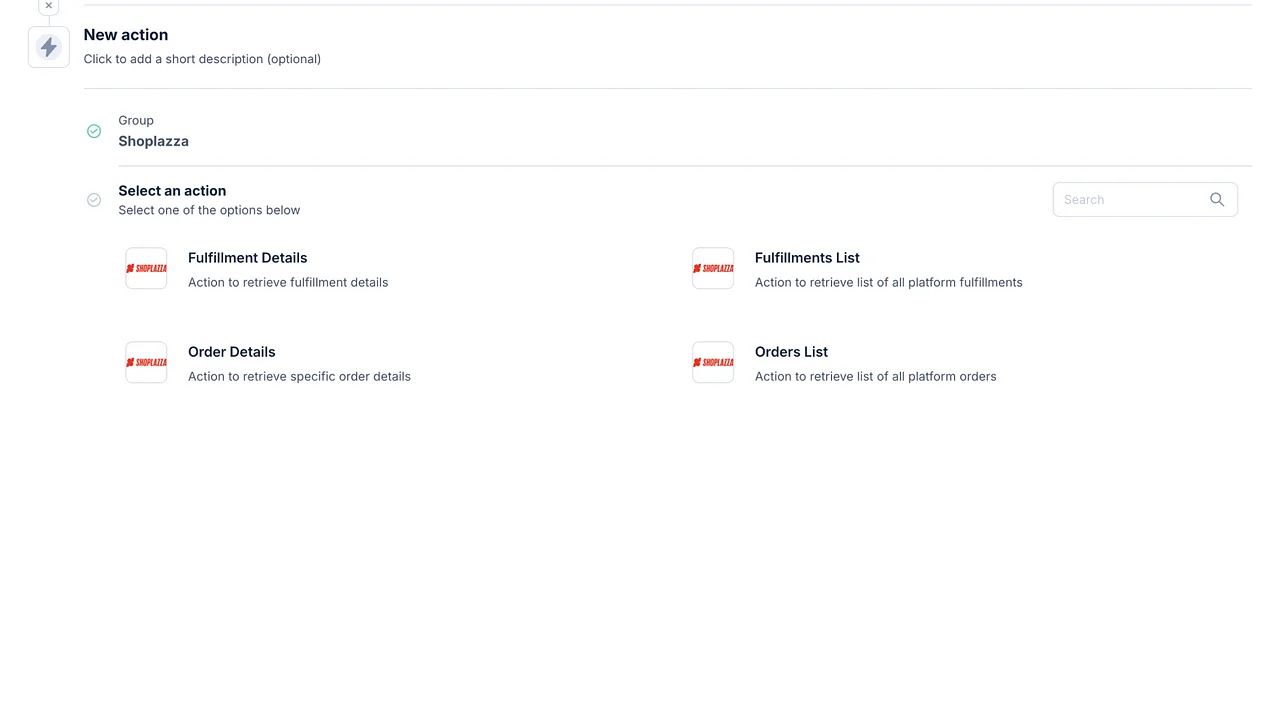Click the 'Action to retrieve specific order details' text

[x=299, y=377]
